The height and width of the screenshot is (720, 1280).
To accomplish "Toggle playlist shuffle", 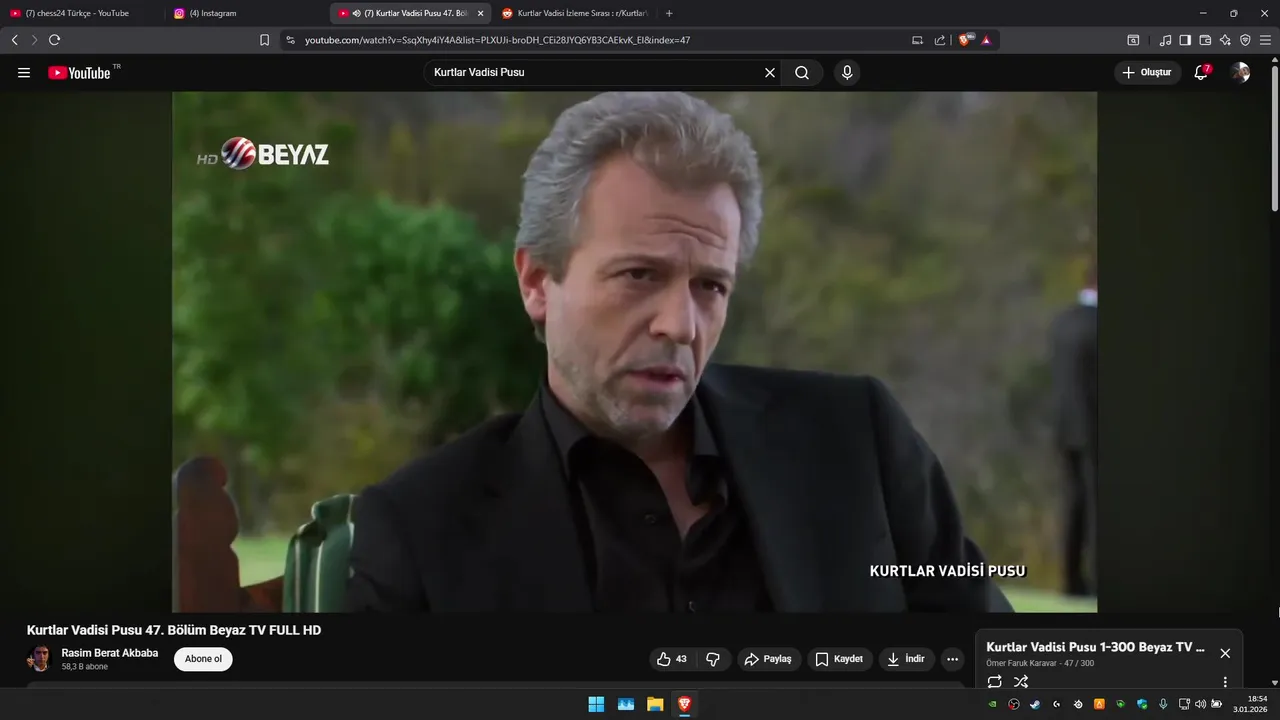I will [x=1021, y=682].
